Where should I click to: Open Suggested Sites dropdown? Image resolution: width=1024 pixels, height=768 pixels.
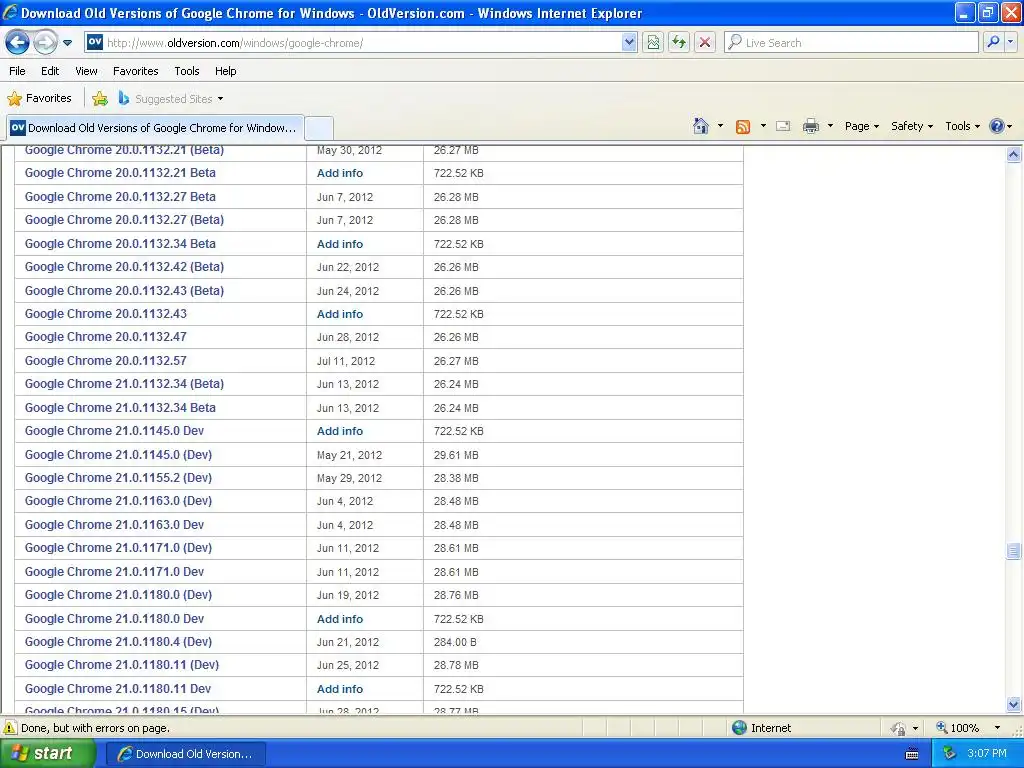pos(171,99)
